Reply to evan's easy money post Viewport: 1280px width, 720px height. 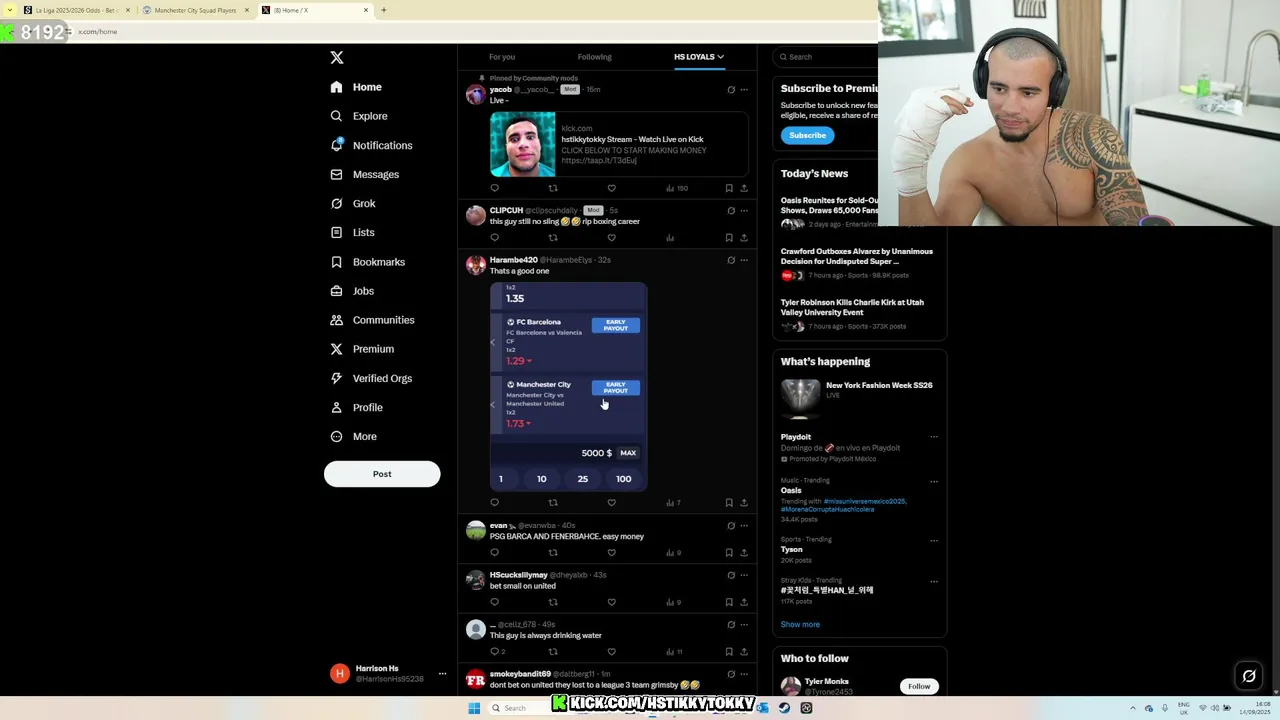[494, 552]
